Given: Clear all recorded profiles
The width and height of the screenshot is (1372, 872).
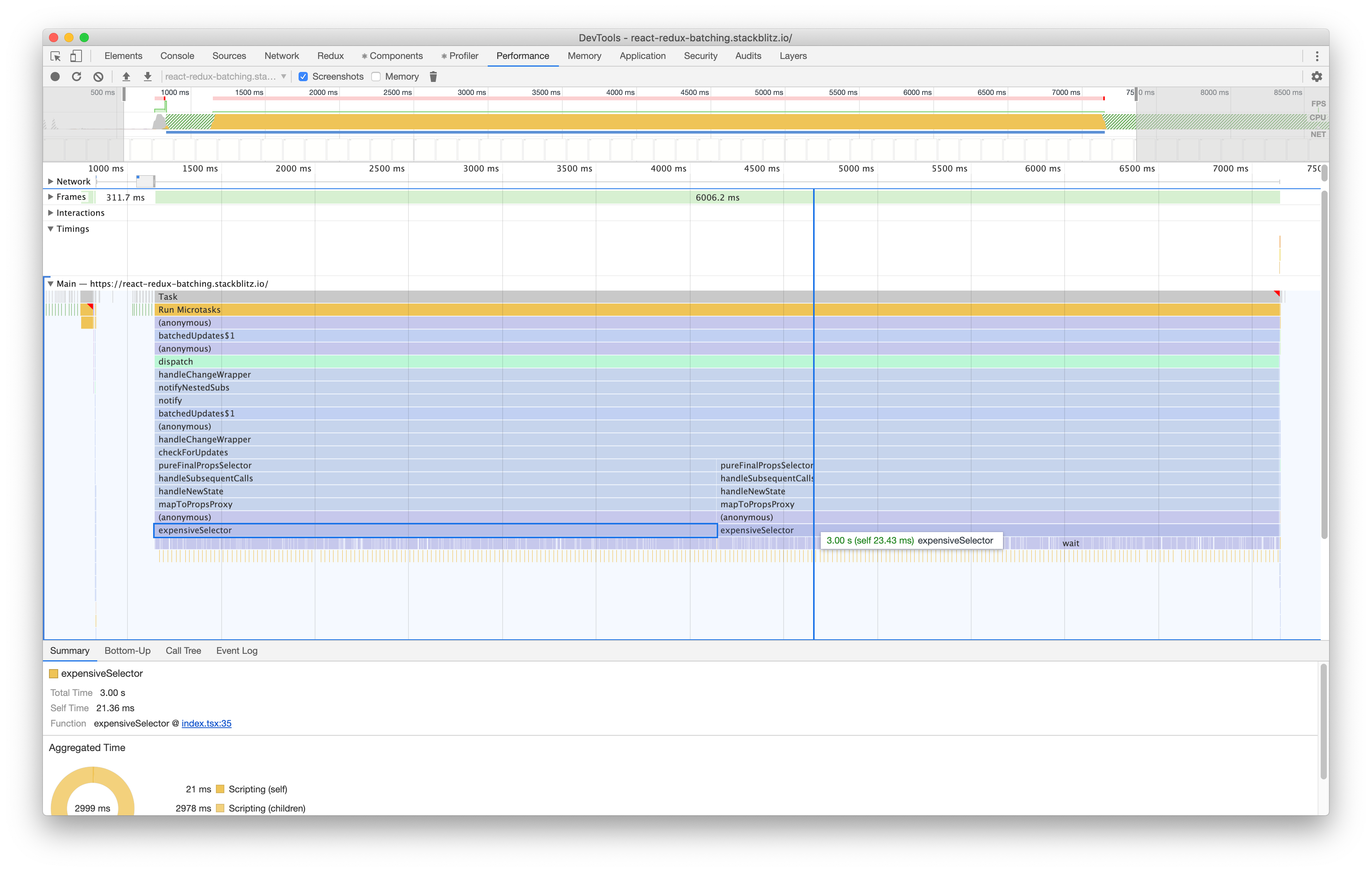Looking at the screenshot, I should 98,76.
